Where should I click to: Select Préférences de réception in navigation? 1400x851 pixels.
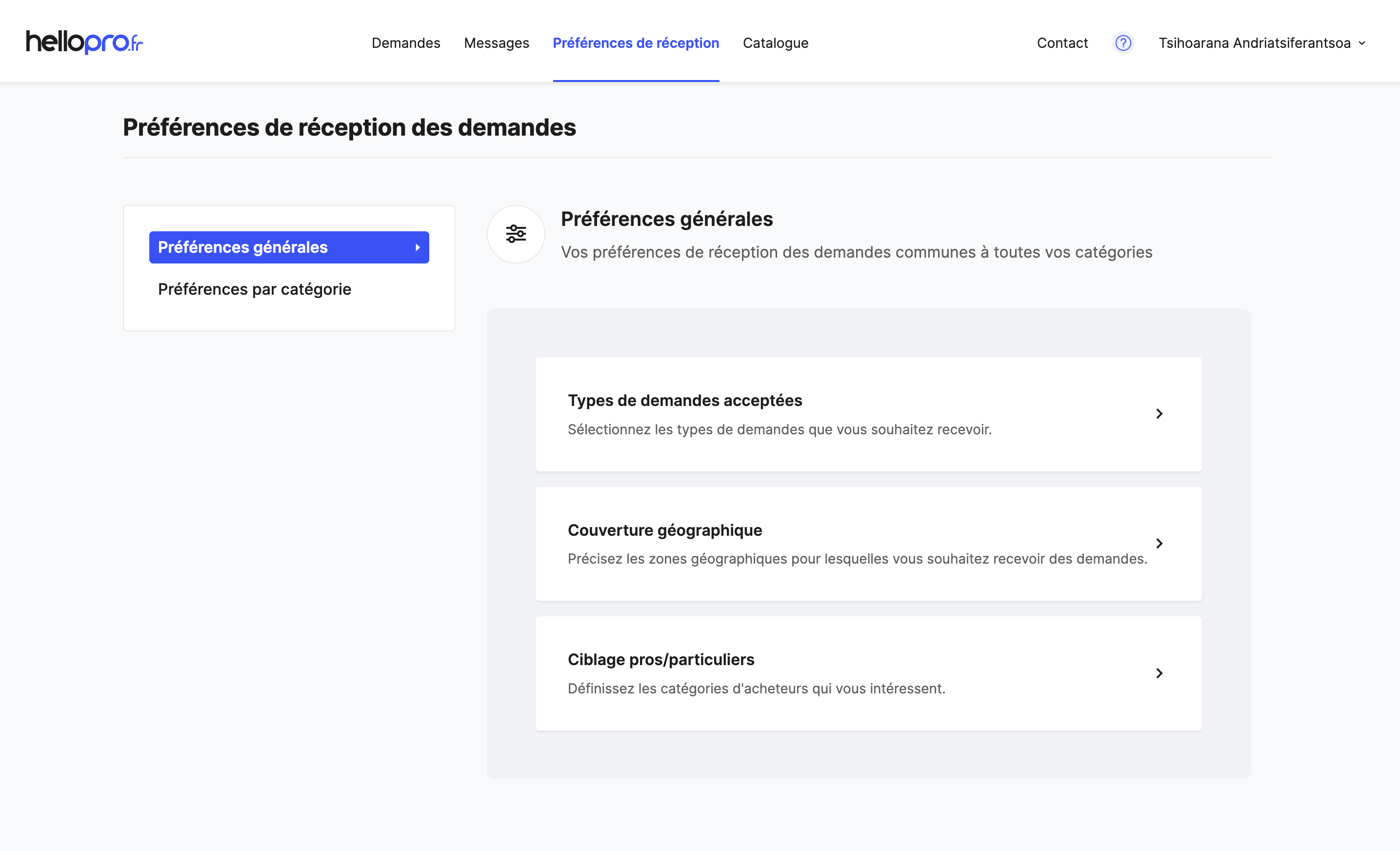click(x=636, y=42)
